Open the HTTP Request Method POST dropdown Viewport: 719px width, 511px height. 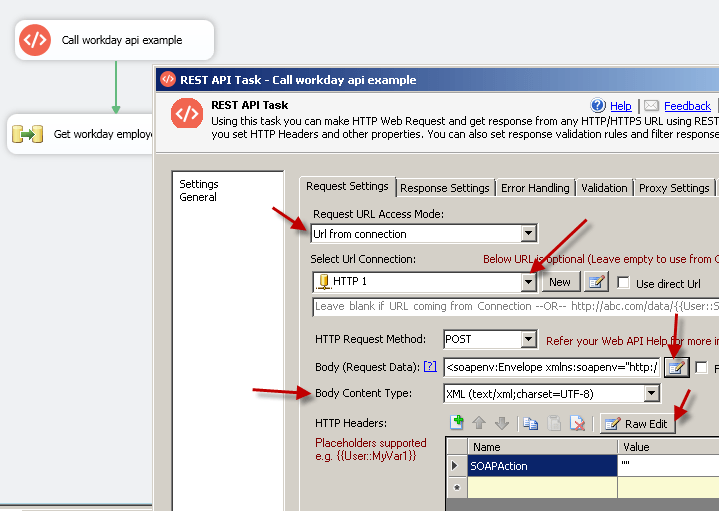[528, 339]
